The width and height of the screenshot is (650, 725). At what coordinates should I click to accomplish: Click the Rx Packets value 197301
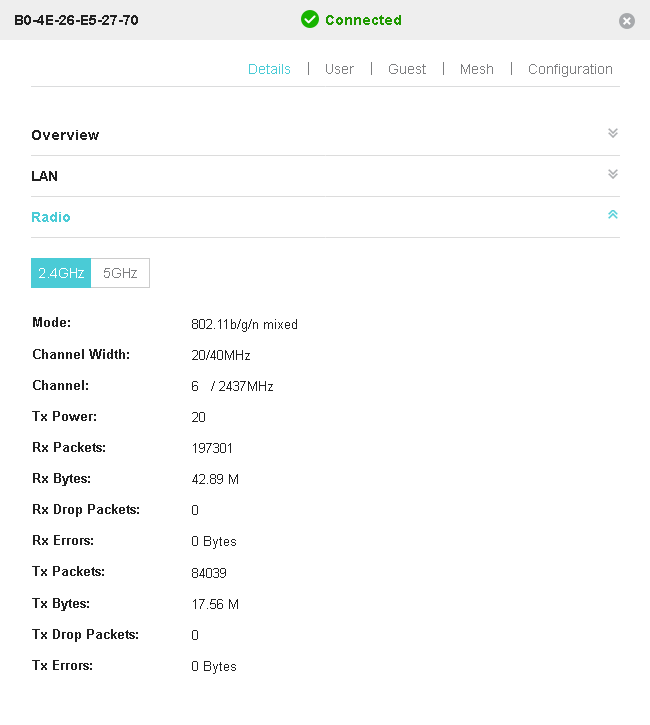click(x=212, y=448)
